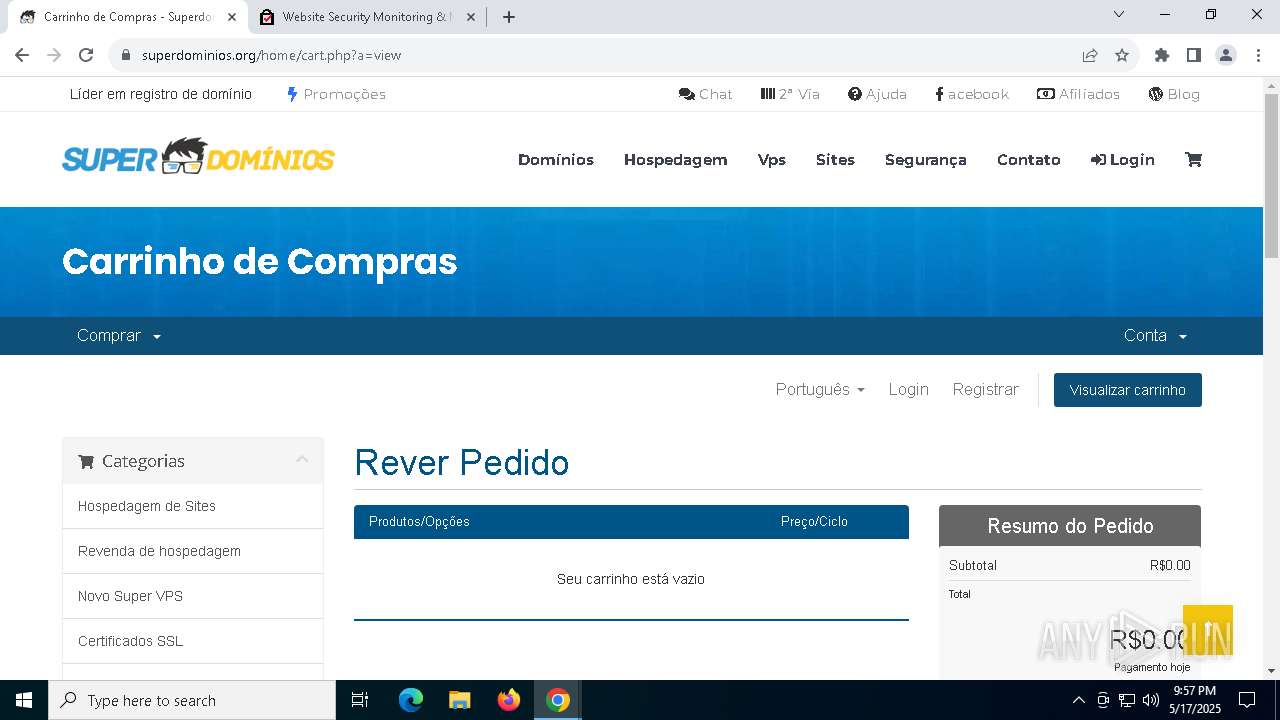Click the taskbar search box
The width and height of the screenshot is (1280, 720).
192,700
